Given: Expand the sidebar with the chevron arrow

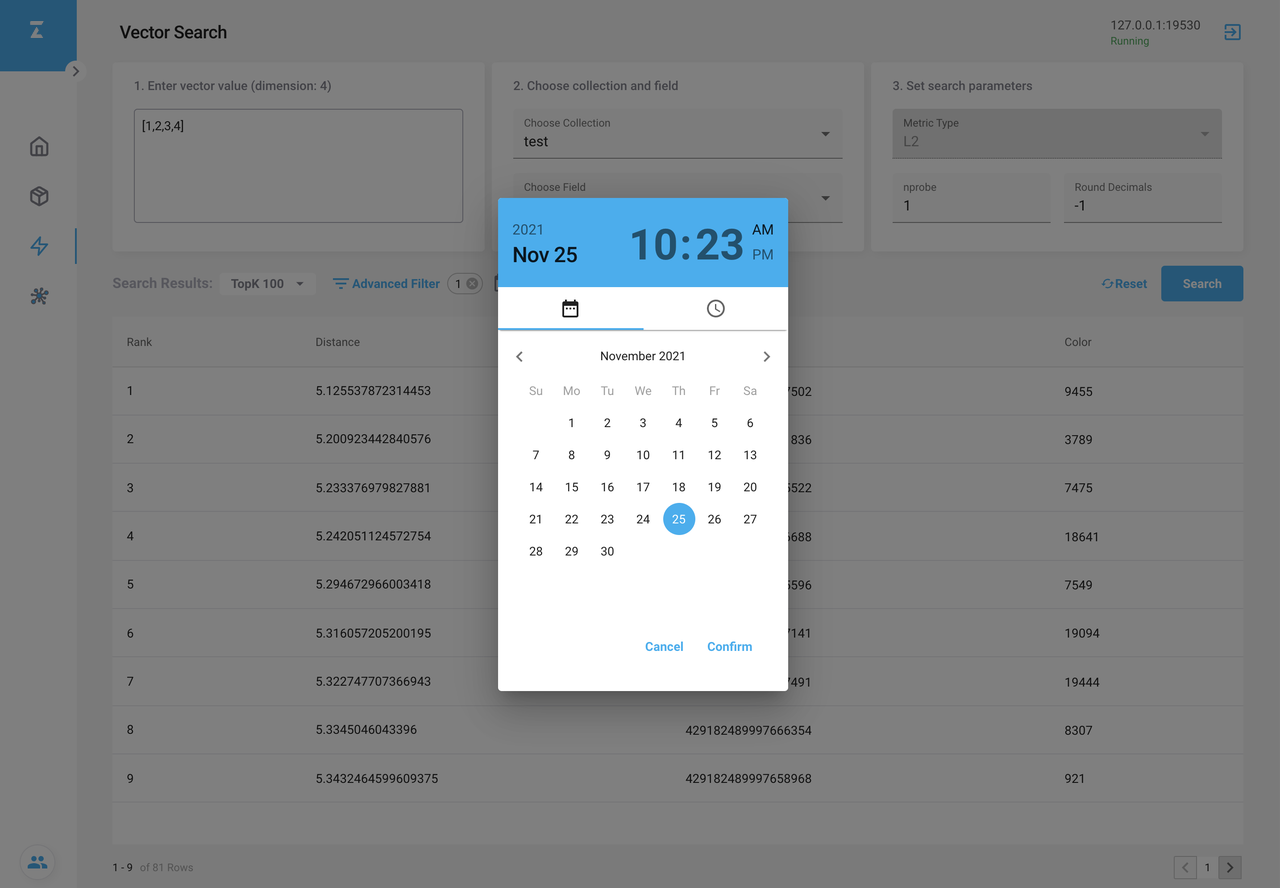Looking at the screenshot, I should (x=75, y=71).
